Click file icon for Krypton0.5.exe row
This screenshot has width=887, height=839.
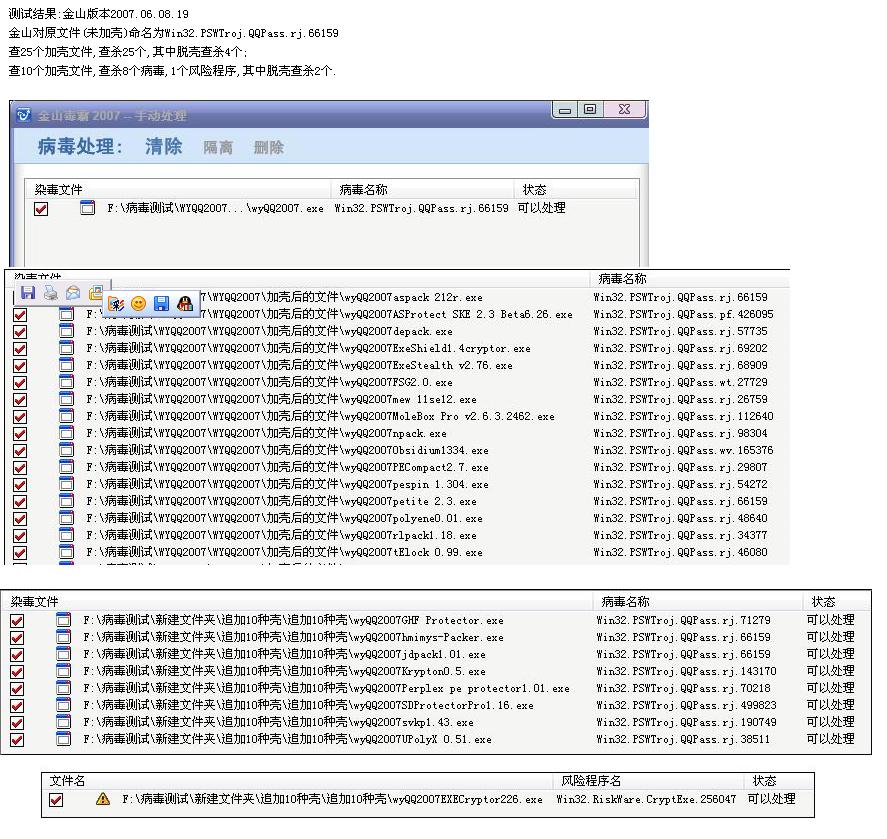pyautogui.click(x=63, y=671)
